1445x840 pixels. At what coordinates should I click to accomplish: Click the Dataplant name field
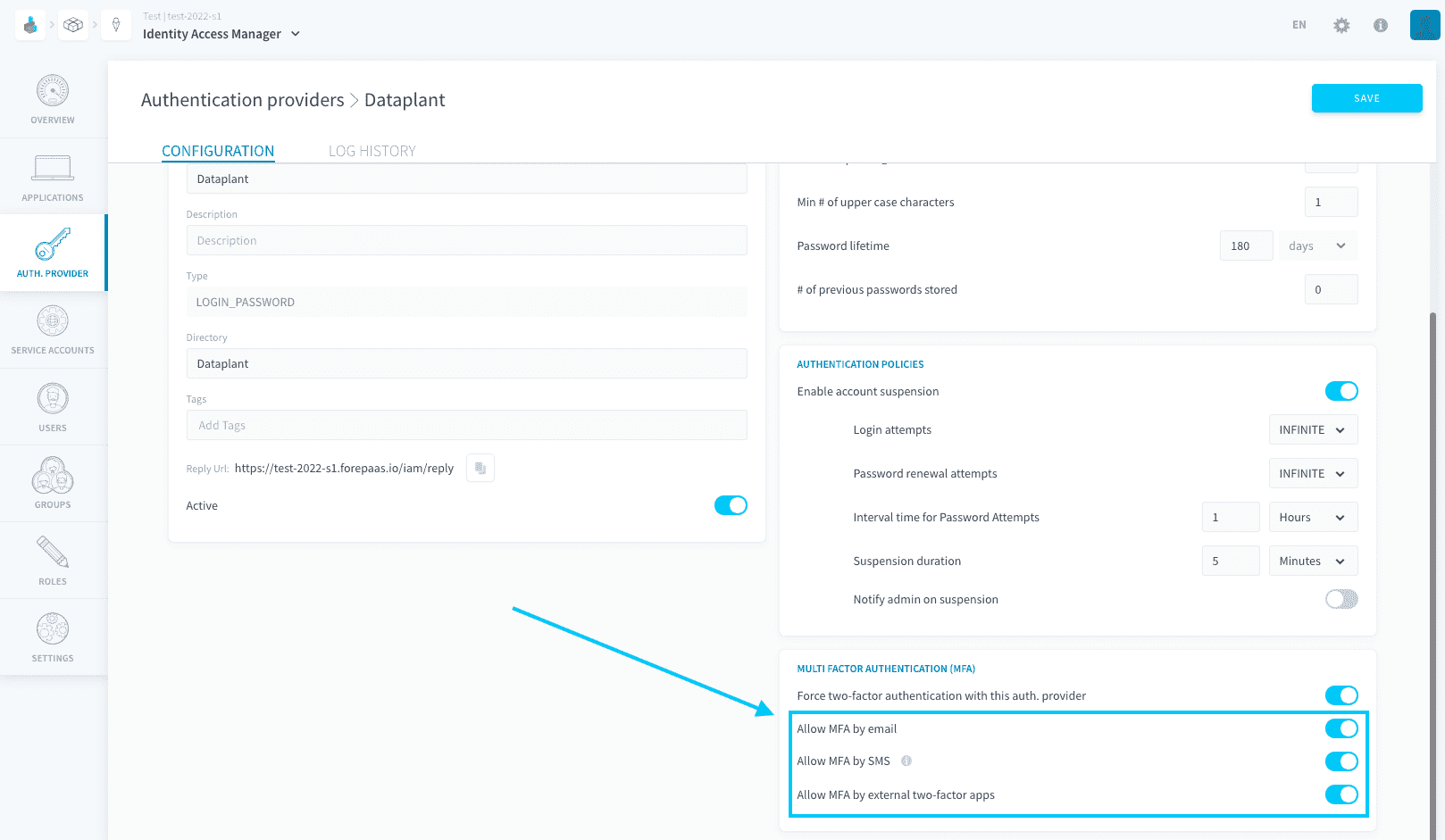pos(466,179)
